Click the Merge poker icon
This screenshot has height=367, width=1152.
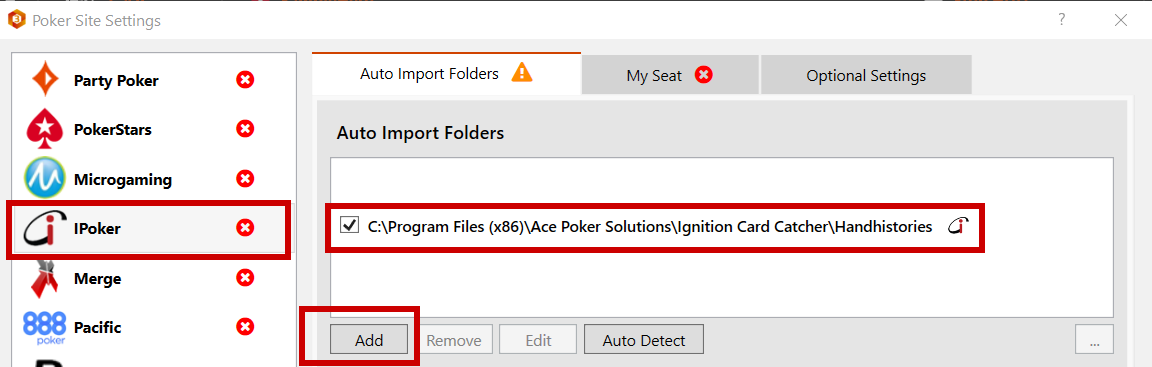click(45, 279)
